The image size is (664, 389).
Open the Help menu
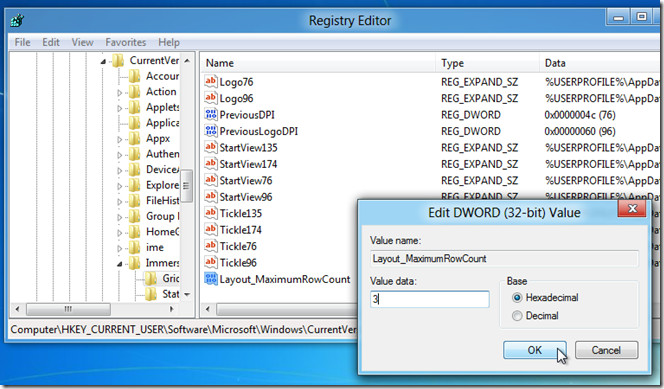[169, 42]
